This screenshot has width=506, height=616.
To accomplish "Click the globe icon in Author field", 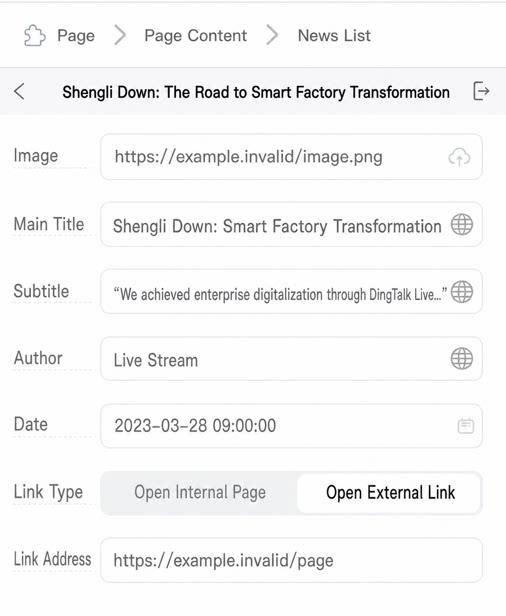I will coord(462,359).
